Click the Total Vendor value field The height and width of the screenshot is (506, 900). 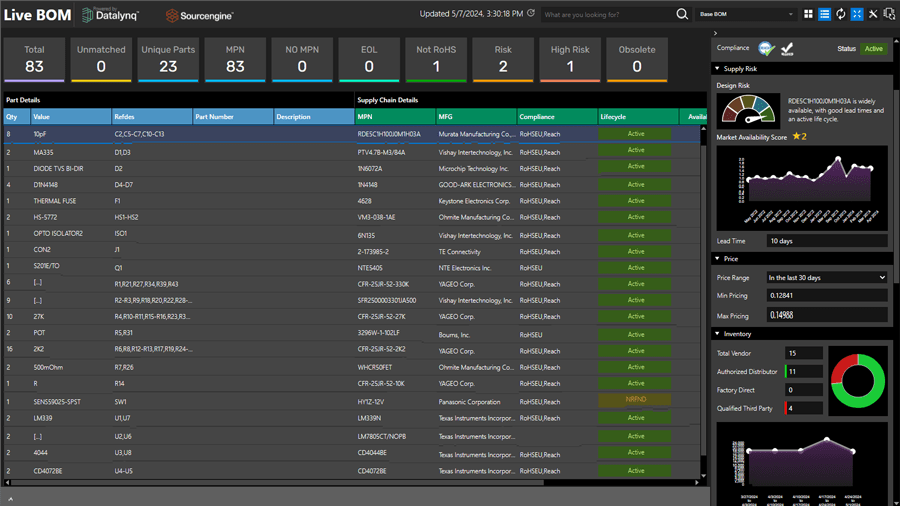(x=804, y=353)
